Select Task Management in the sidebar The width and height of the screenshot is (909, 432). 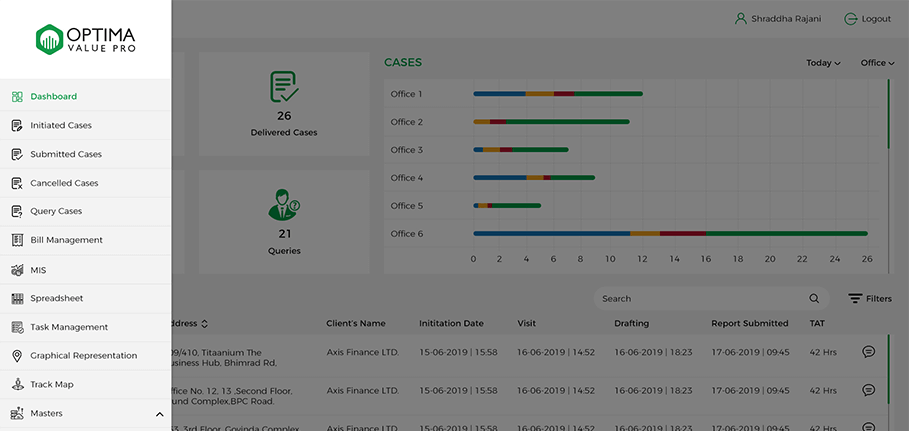[x=69, y=327]
